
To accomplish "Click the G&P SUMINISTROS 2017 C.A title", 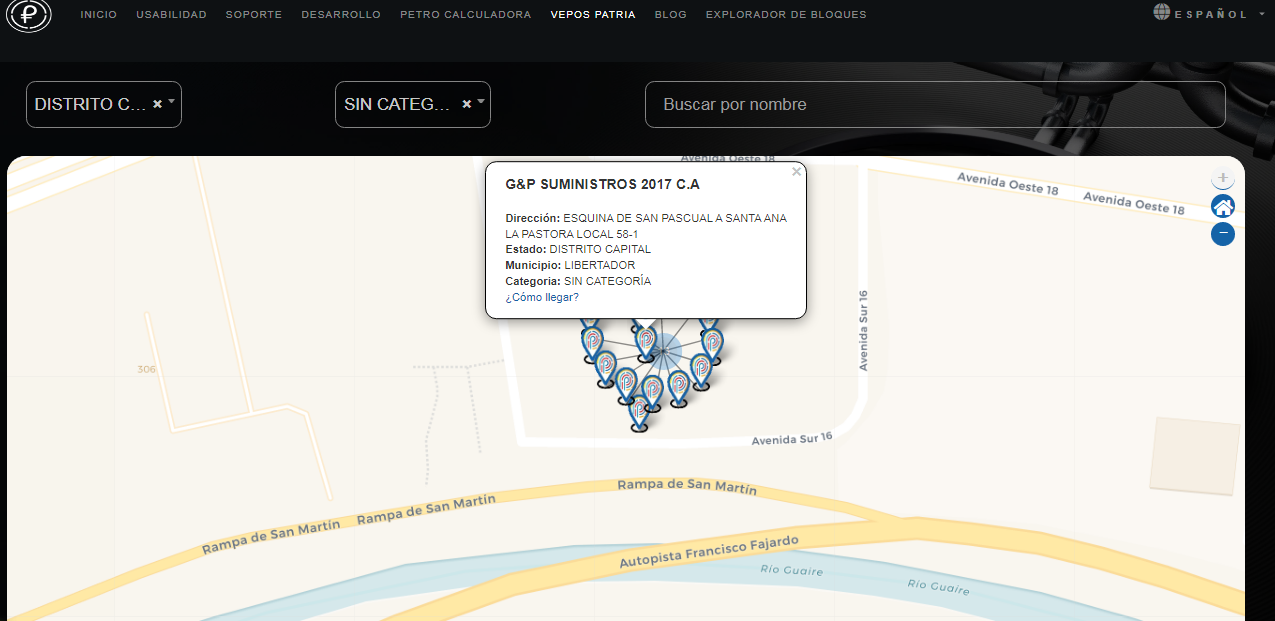I will (603, 185).
